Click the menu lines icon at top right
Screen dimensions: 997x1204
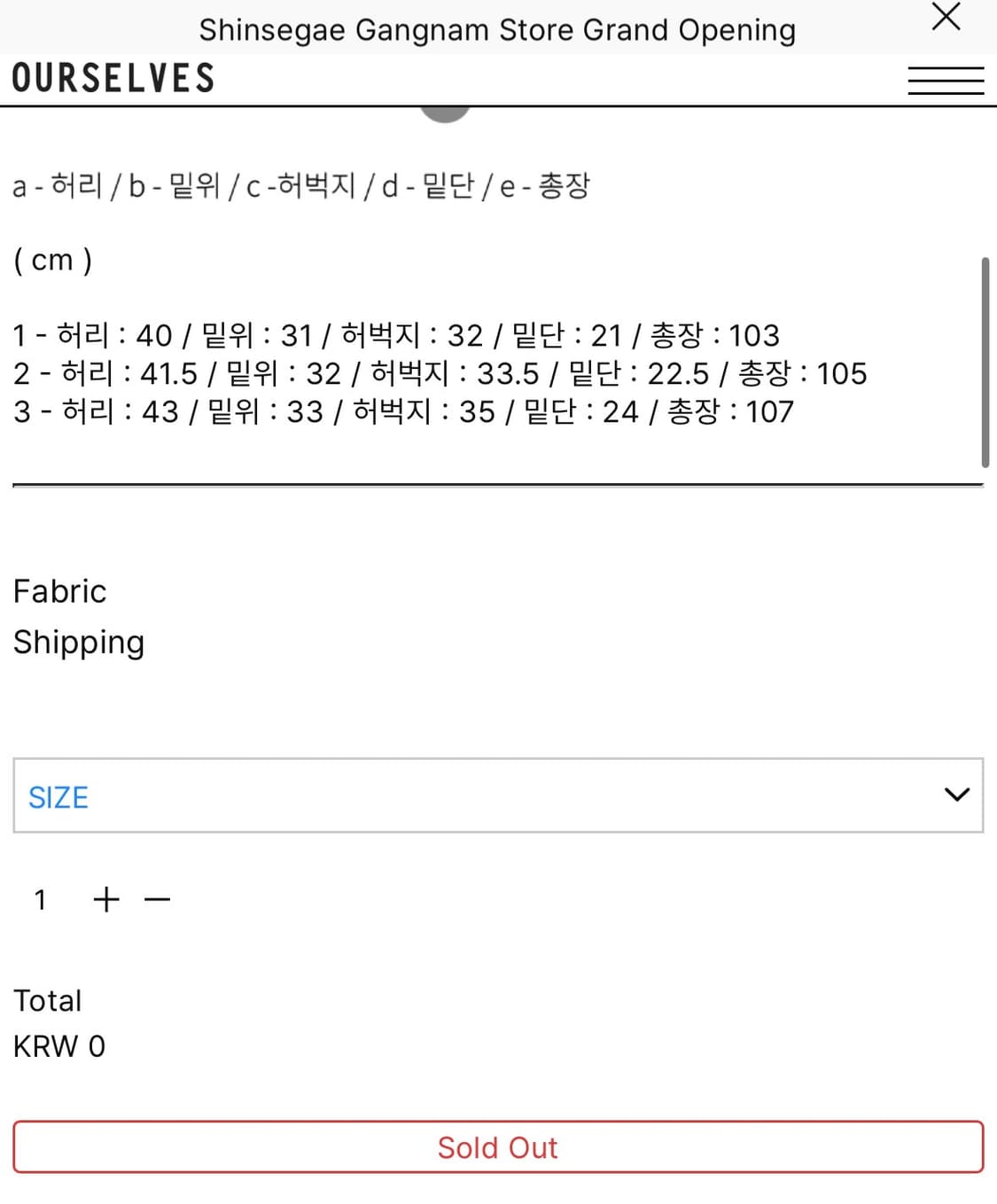946,80
